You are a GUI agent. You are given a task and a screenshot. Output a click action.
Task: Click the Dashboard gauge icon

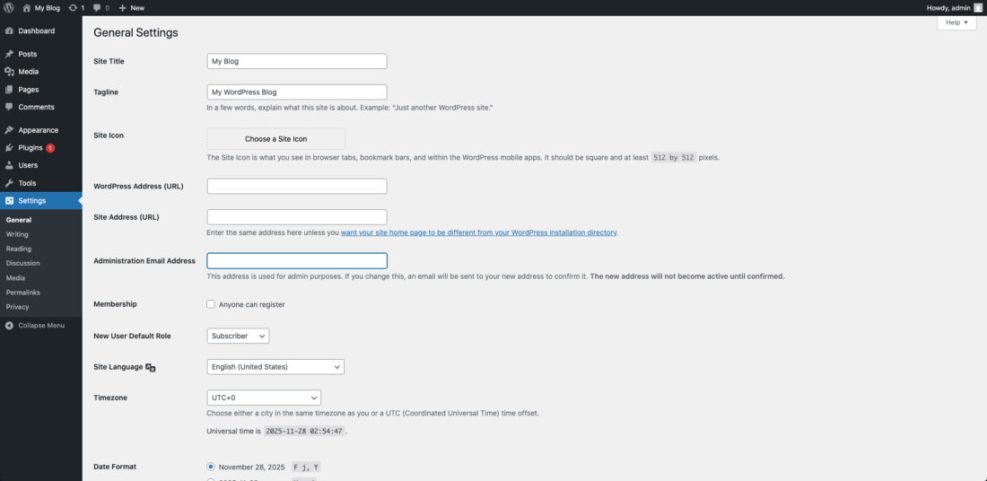9,31
